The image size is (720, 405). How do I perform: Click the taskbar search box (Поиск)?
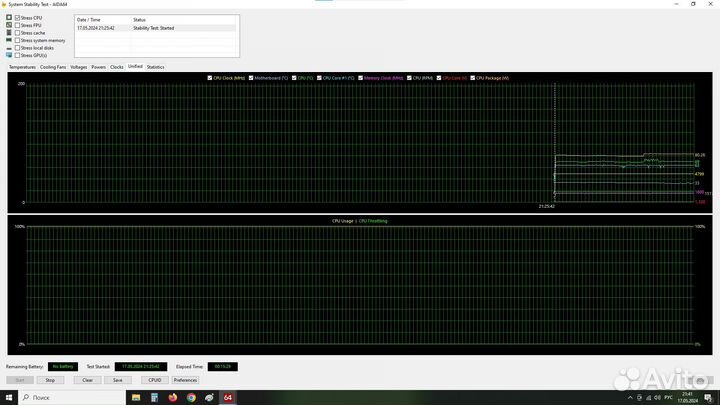[72, 398]
